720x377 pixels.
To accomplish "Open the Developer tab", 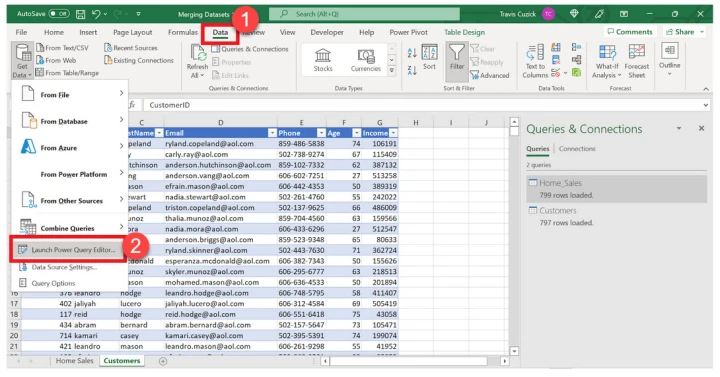I will (327, 32).
